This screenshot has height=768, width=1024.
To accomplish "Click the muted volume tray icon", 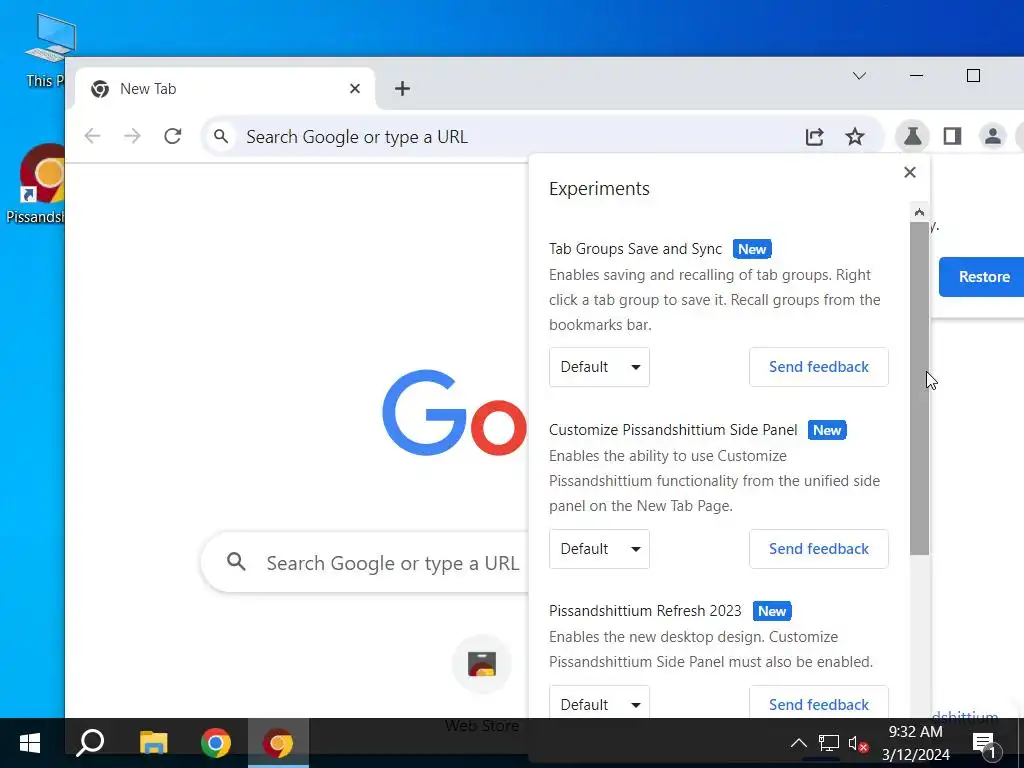I will tap(857, 743).
